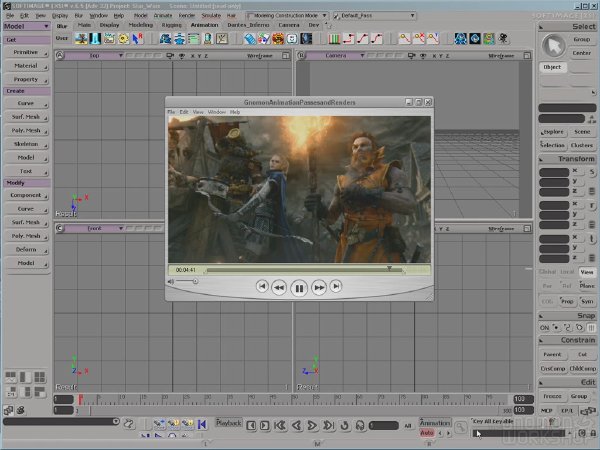Toggle the Auto key button
Screen dimensions: 600x450
427,433
